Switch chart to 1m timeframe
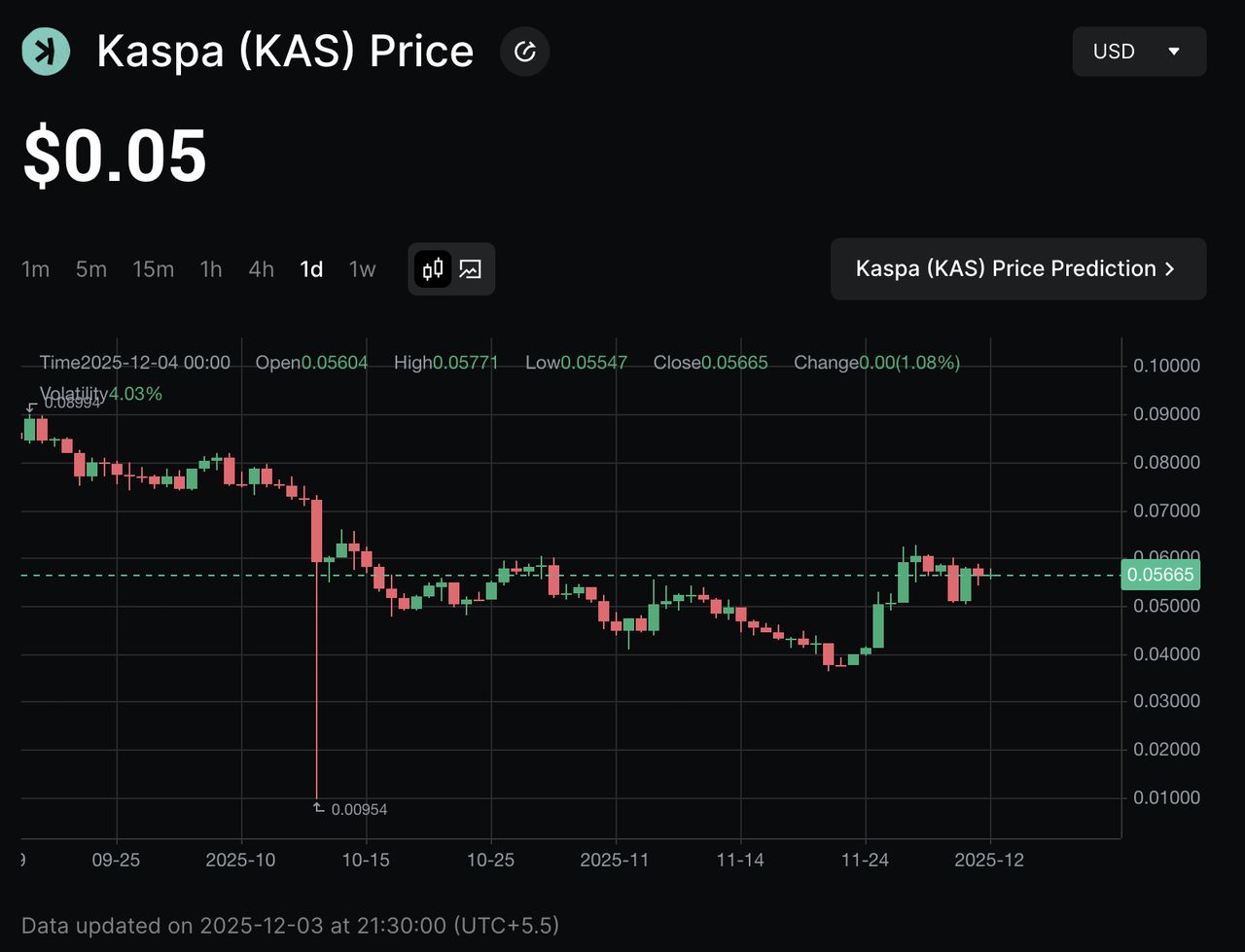This screenshot has height=952, width=1245. click(x=35, y=269)
